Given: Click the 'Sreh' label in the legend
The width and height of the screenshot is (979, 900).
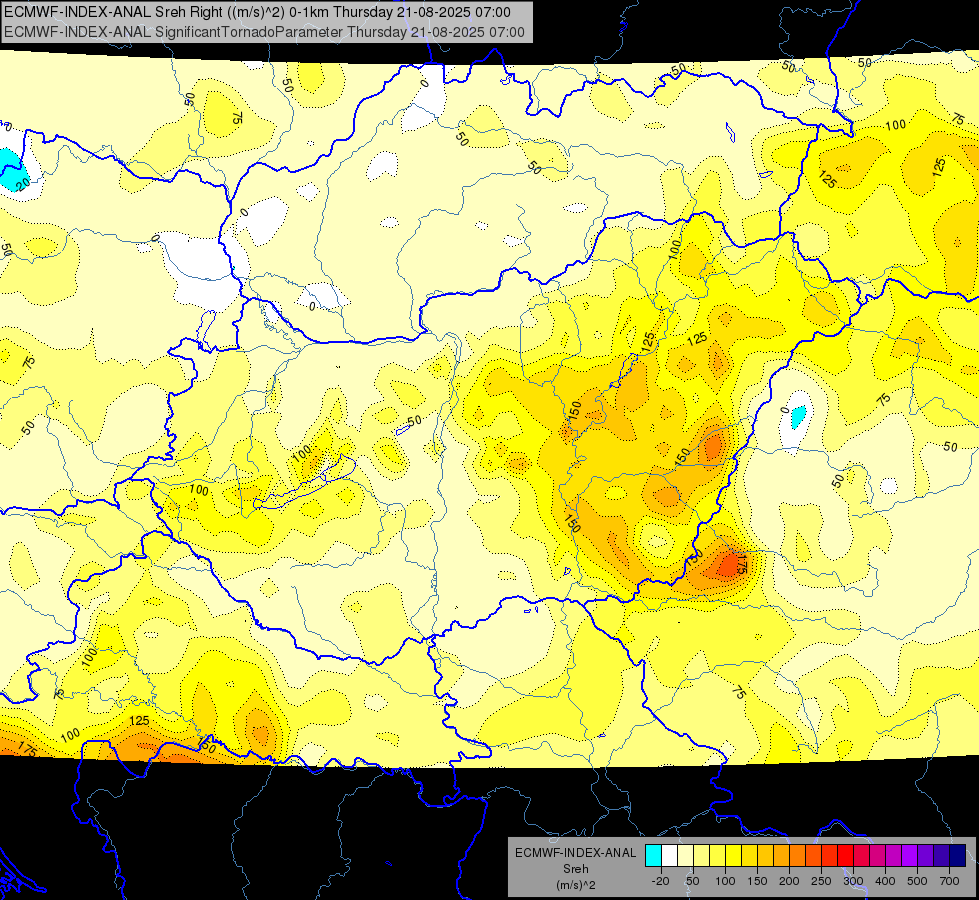Looking at the screenshot, I should [x=576, y=869].
